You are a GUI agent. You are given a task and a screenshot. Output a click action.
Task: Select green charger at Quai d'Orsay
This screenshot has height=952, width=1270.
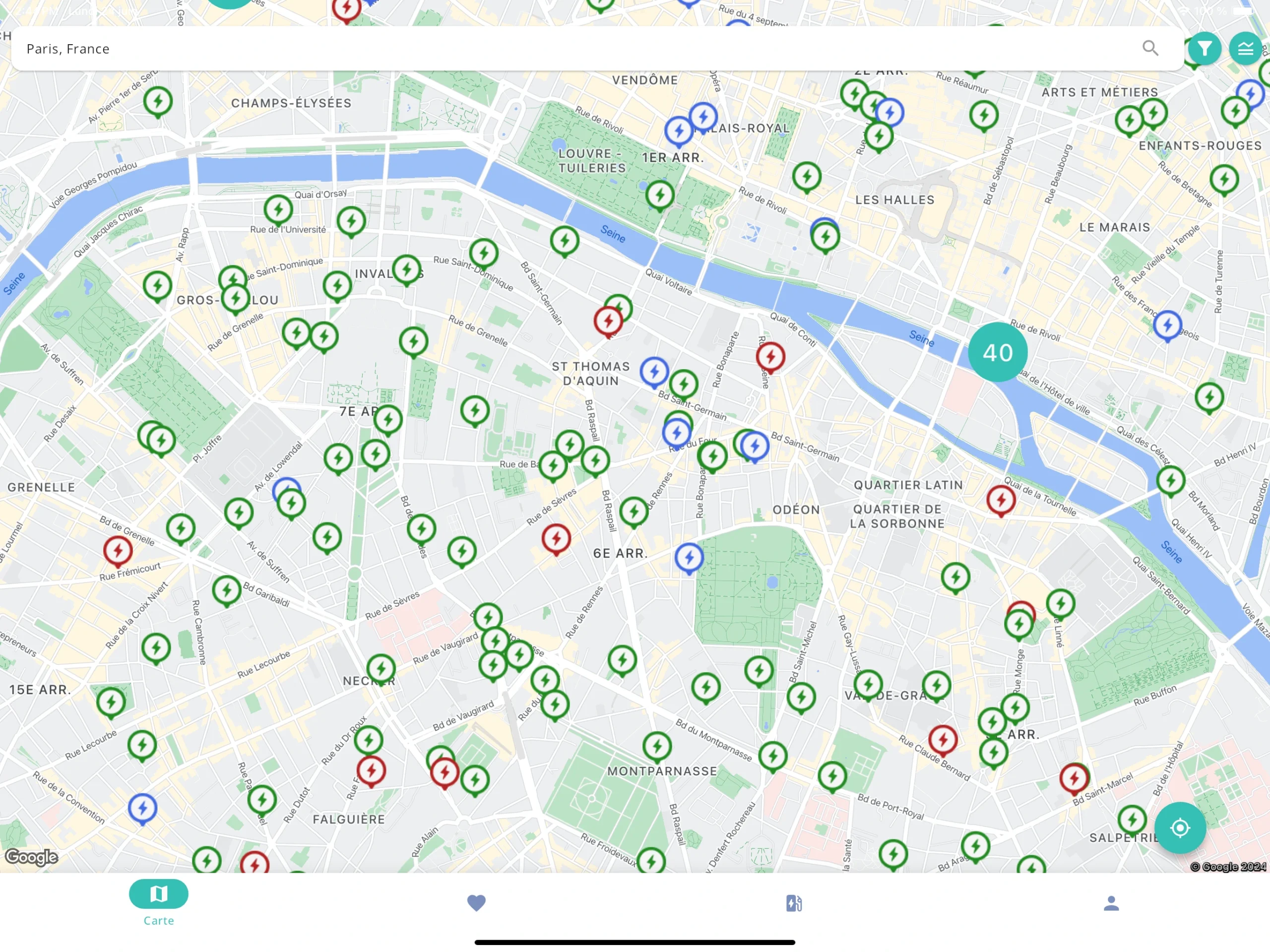278,210
